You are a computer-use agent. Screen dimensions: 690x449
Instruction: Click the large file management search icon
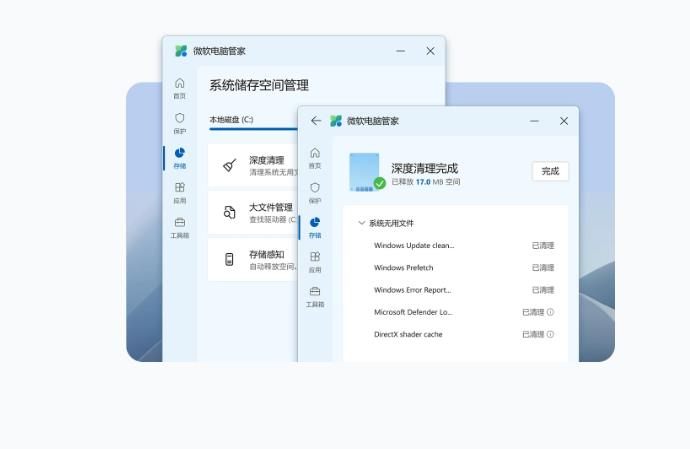[x=229, y=212]
